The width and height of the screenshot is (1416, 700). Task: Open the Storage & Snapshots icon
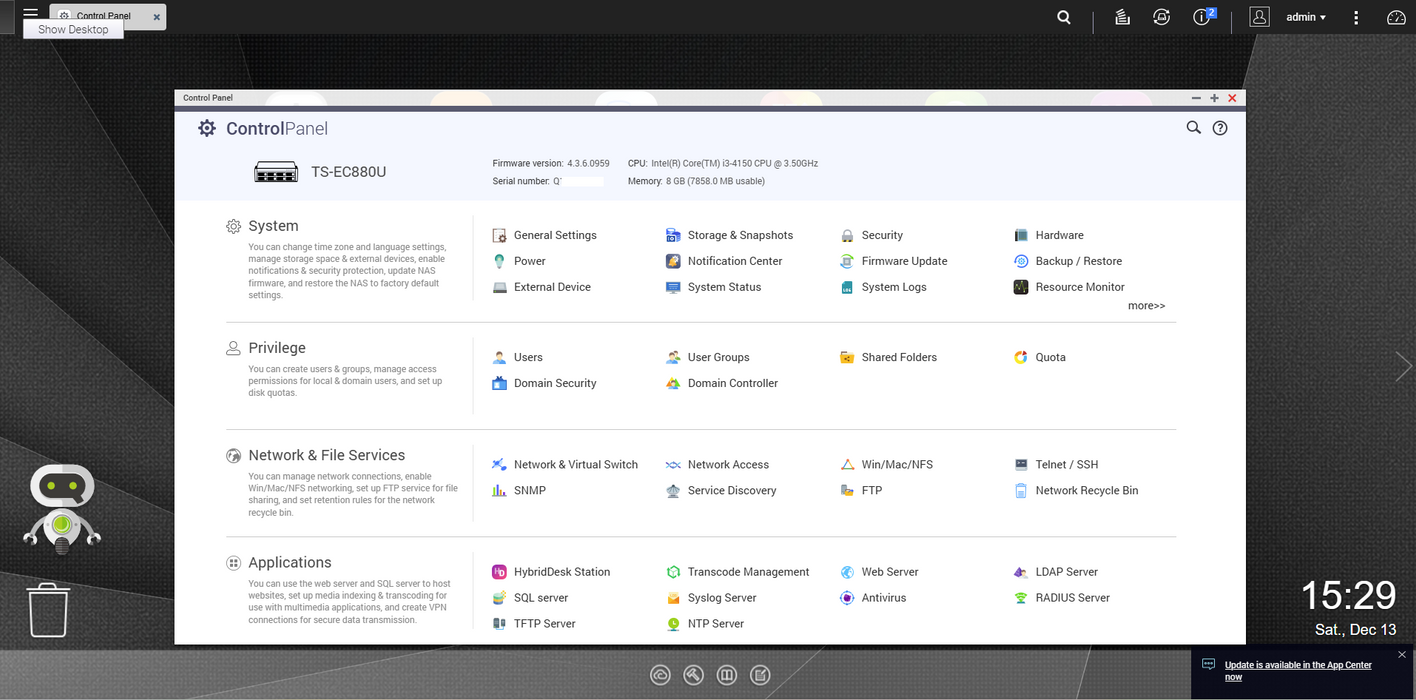click(673, 235)
